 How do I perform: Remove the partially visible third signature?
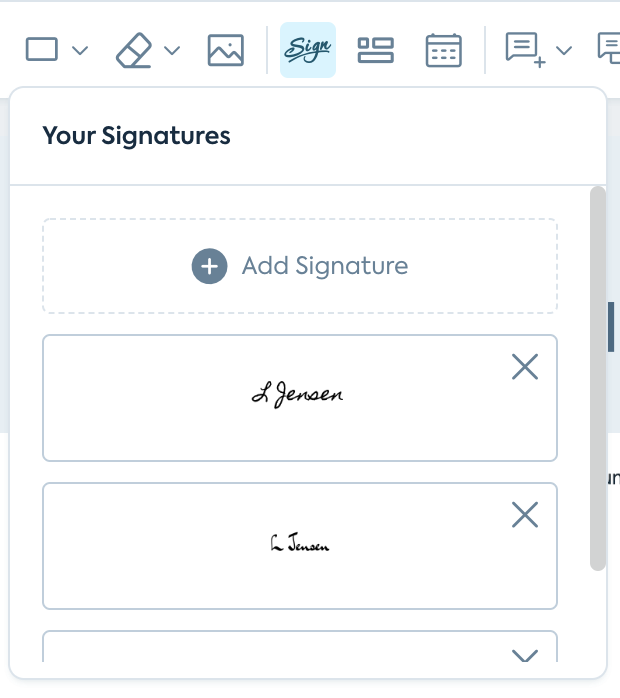pyautogui.click(x=525, y=656)
